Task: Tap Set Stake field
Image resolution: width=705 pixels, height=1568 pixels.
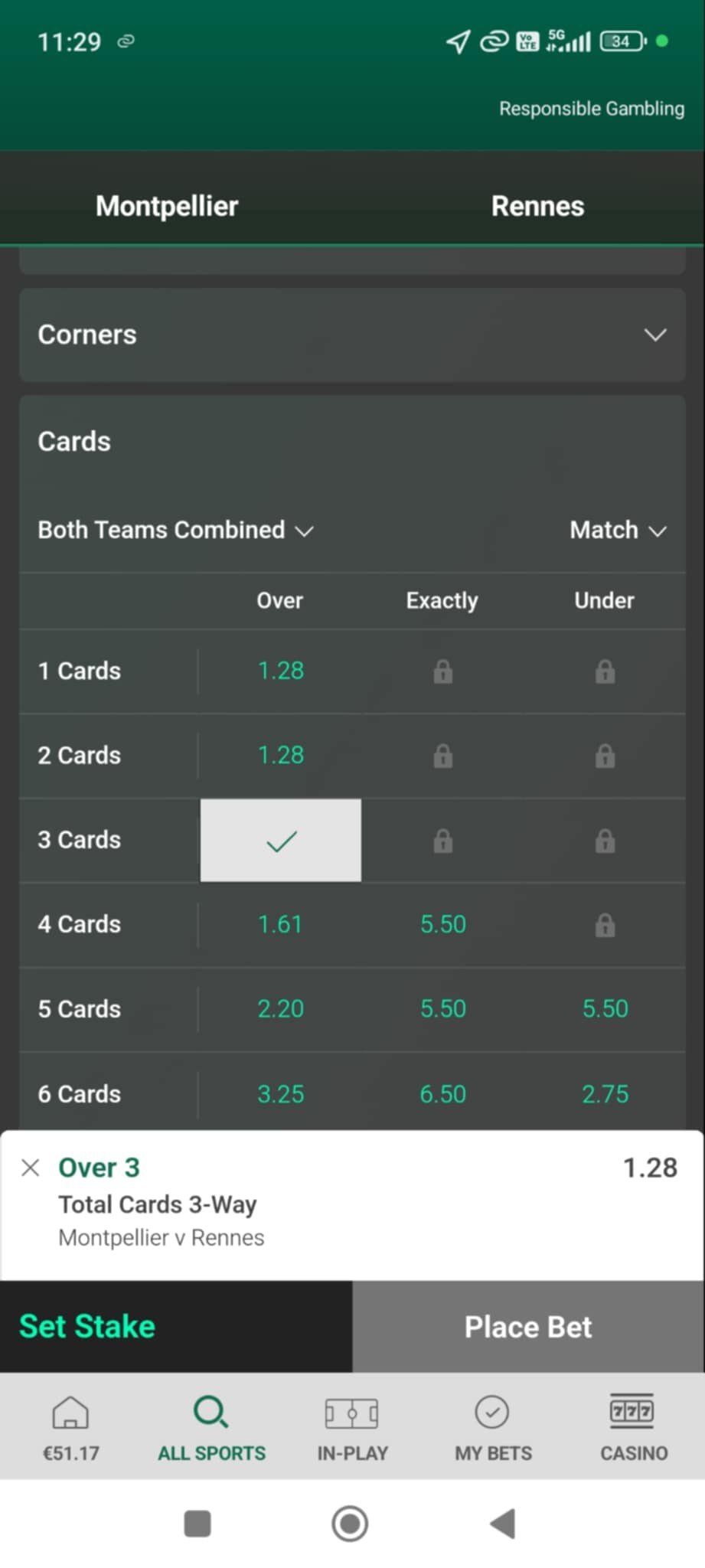Action: (x=176, y=1327)
